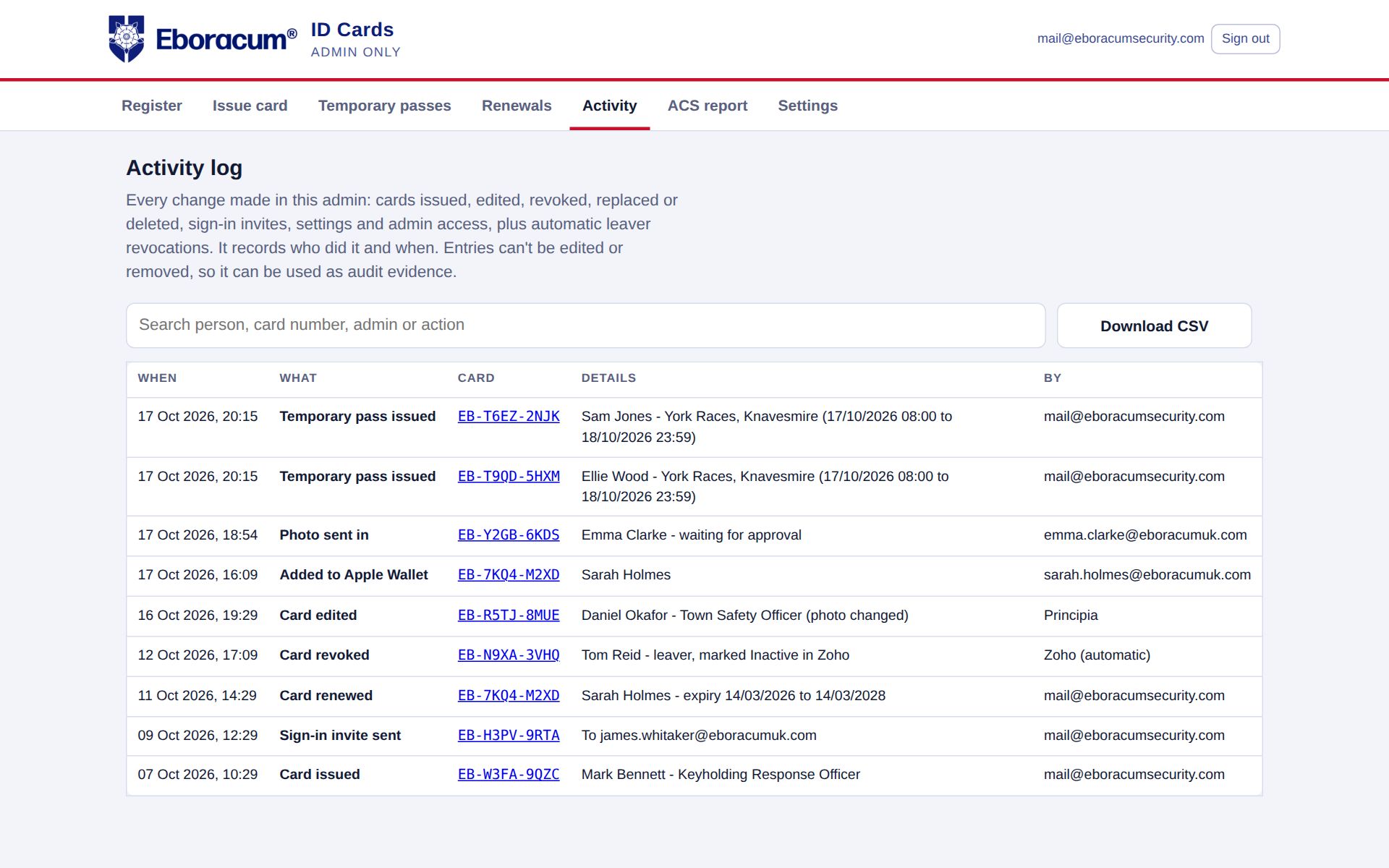Click Emma Clarke waiting for approval
Screen dimensions: 1389x868
[x=692, y=535]
